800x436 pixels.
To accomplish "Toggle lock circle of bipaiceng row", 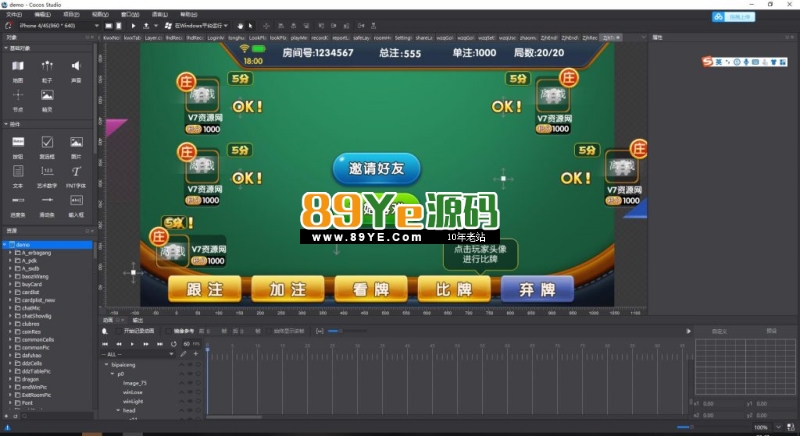I will 198,365.
